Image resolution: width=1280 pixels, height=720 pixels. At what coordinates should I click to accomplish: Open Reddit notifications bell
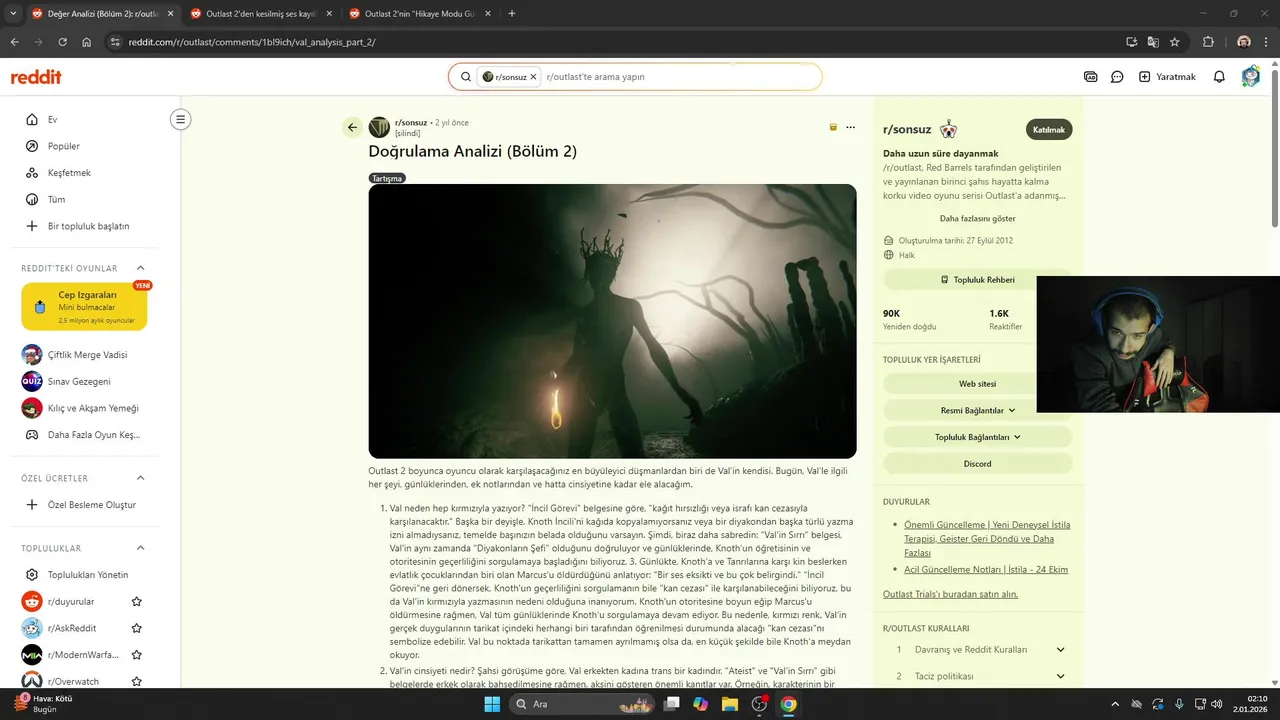[x=1219, y=77]
